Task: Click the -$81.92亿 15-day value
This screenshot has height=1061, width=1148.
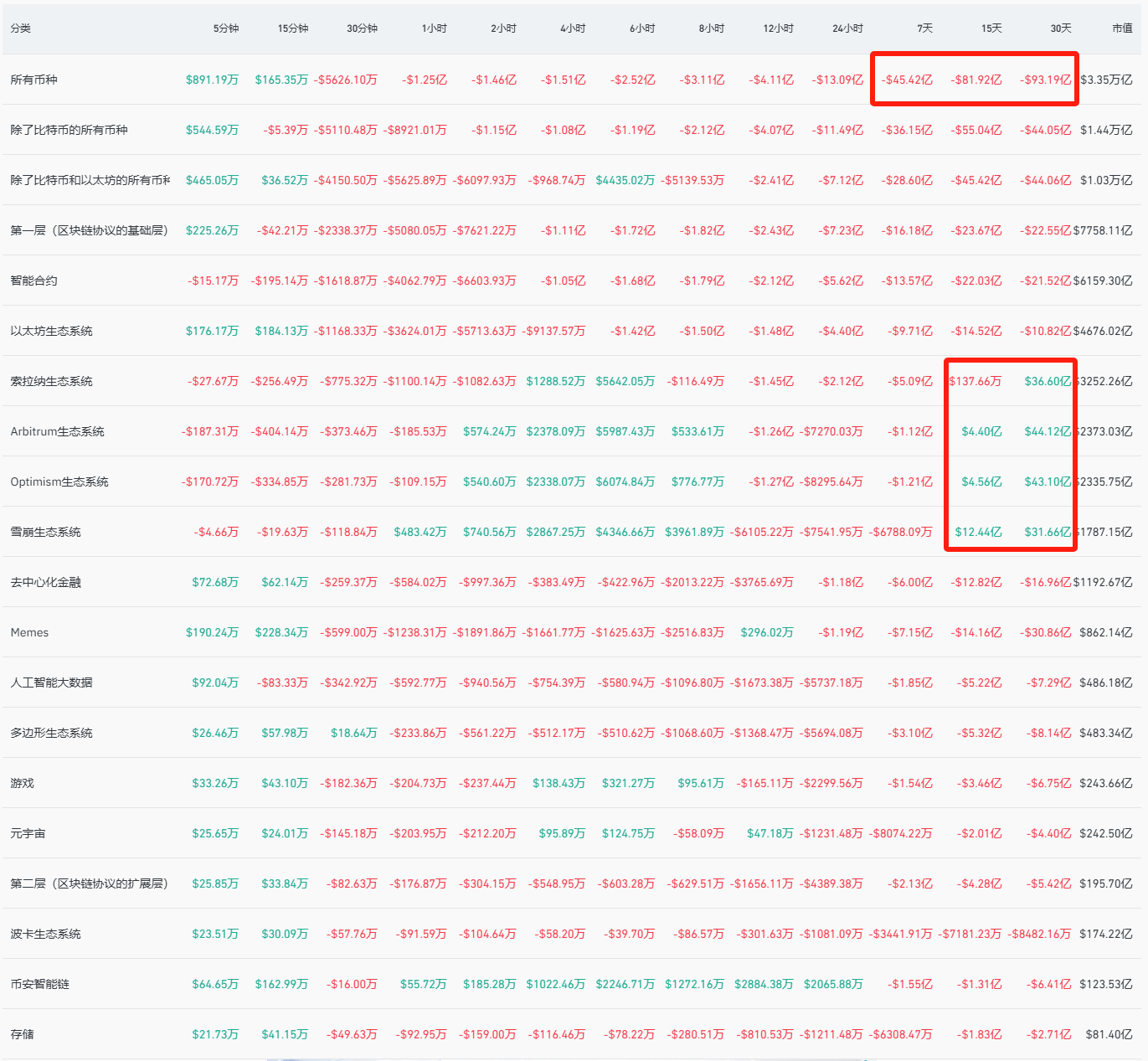Action: pos(976,80)
